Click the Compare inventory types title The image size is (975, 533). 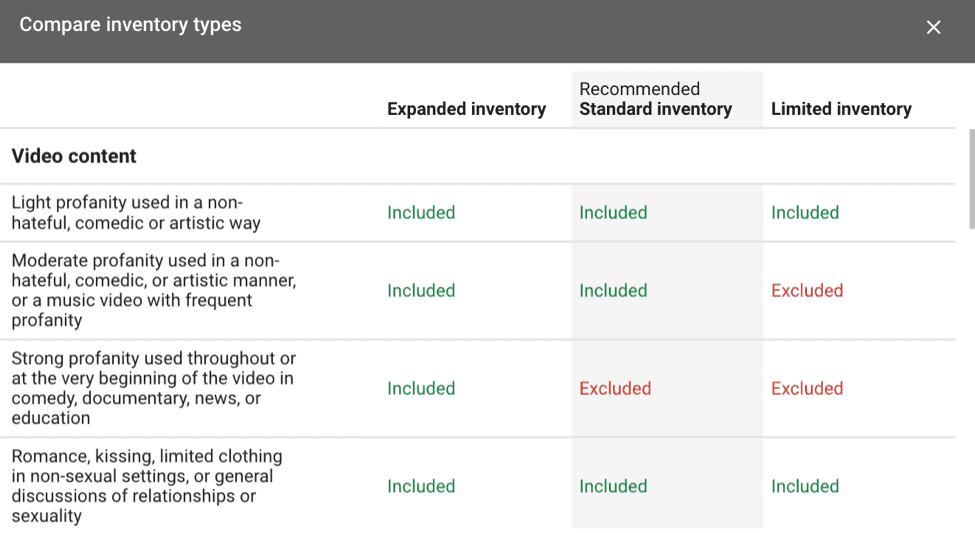130,25
